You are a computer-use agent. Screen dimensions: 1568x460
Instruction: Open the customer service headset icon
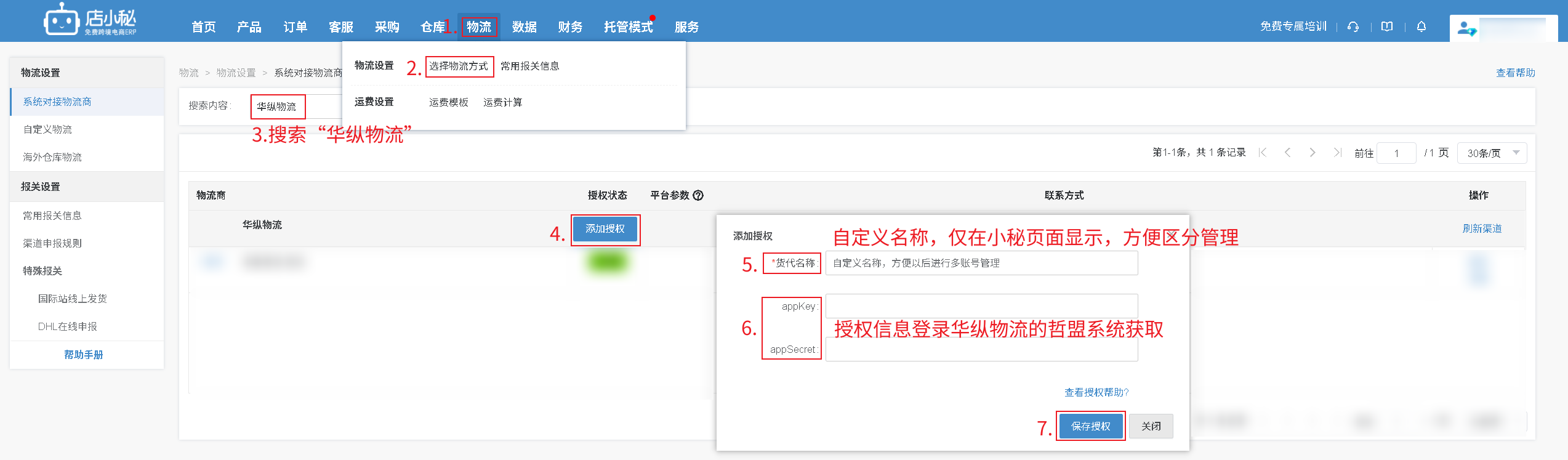tap(1353, 26)
